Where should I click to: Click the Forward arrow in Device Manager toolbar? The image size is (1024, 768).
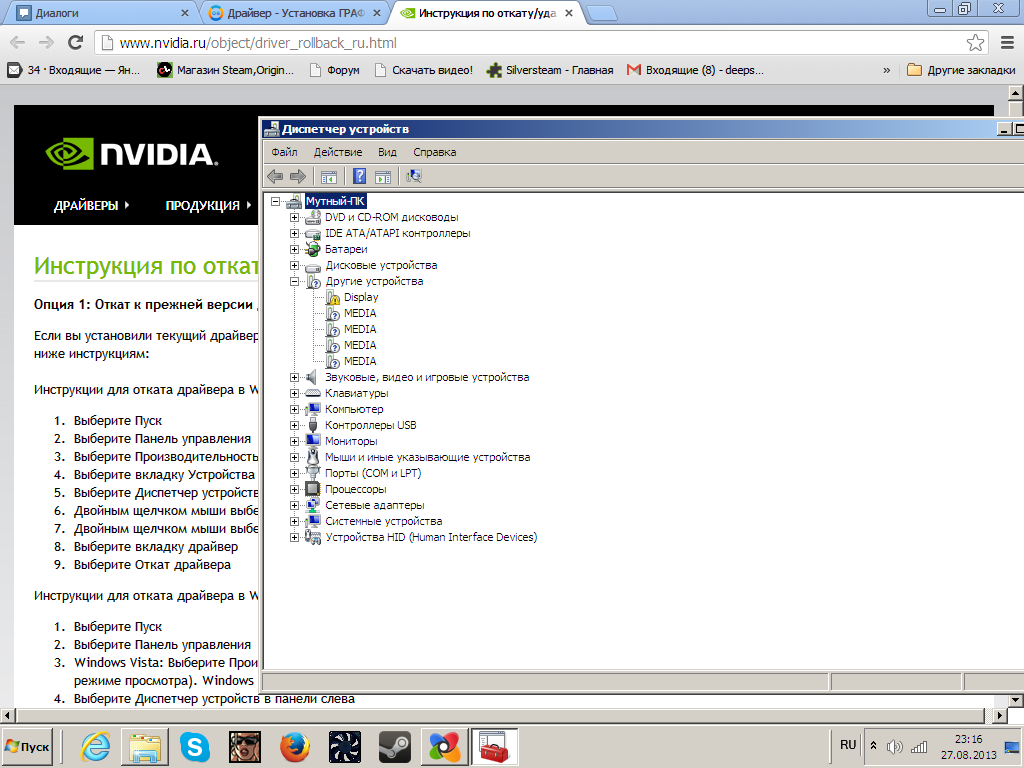pos(298,176)
